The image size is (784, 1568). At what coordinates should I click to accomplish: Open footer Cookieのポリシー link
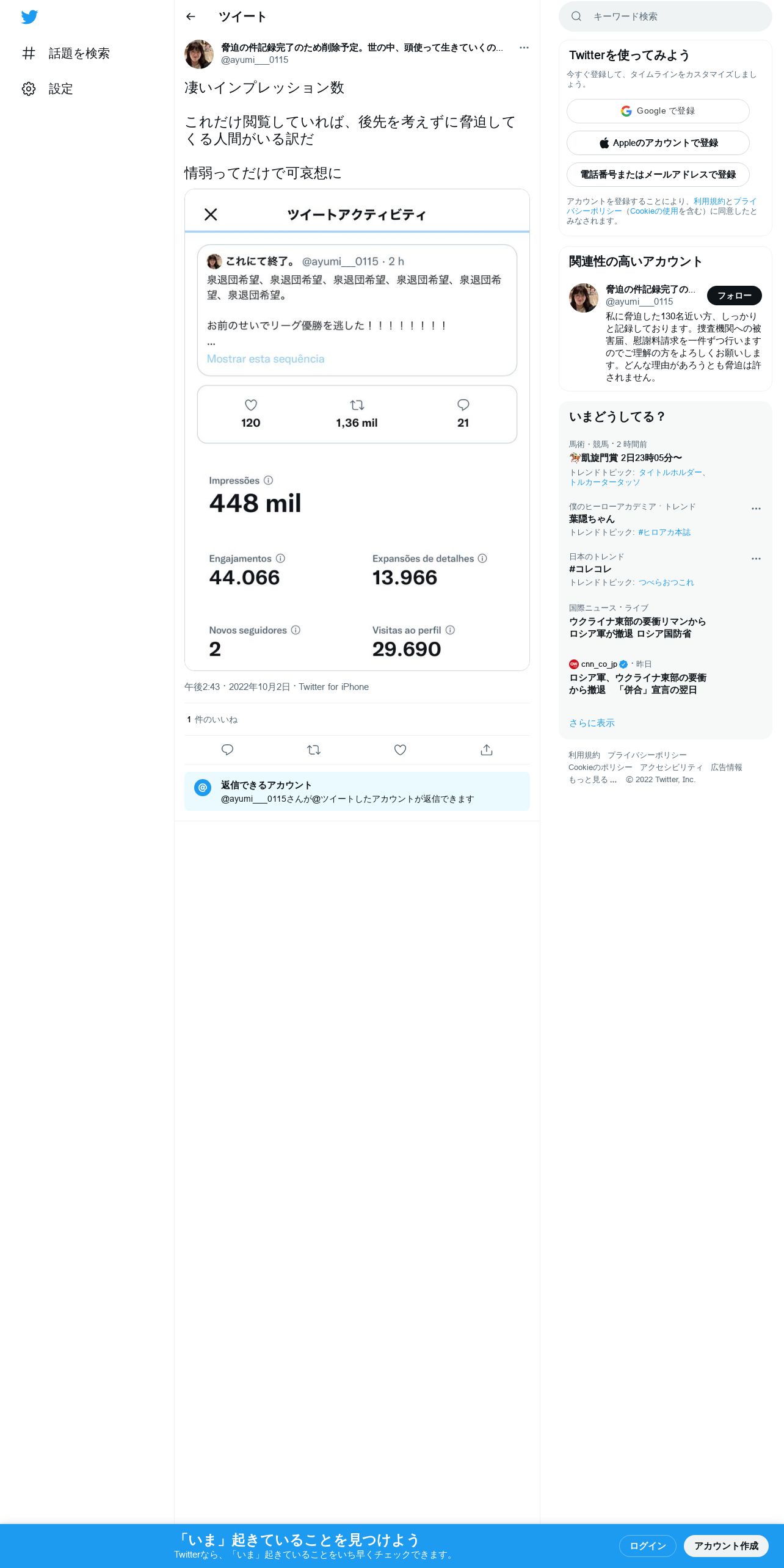600,768
